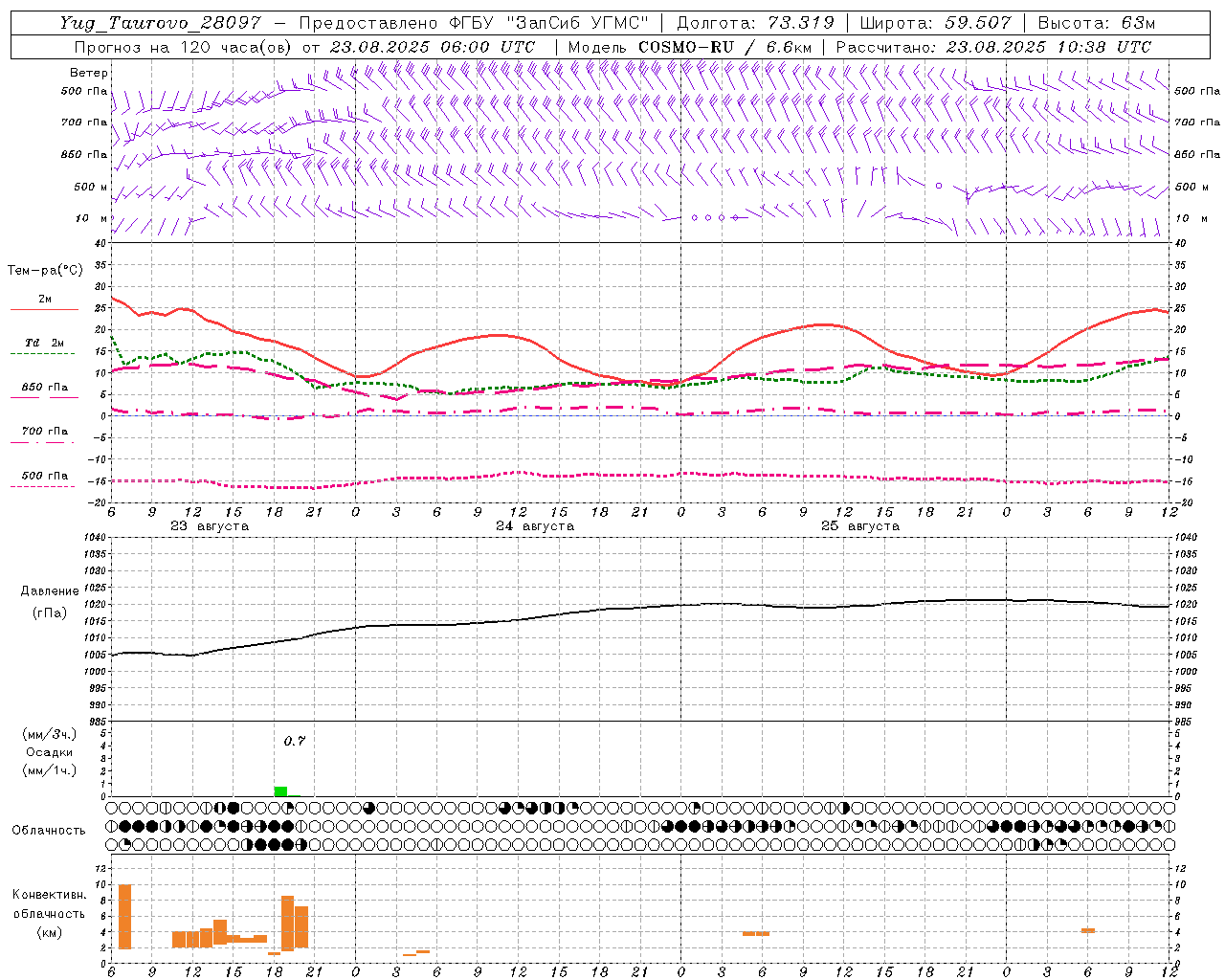This screenshot has height=980, width=1225.
Task: Click the 850 гПа temperature legend entry
Action: (x=44, y=388)
